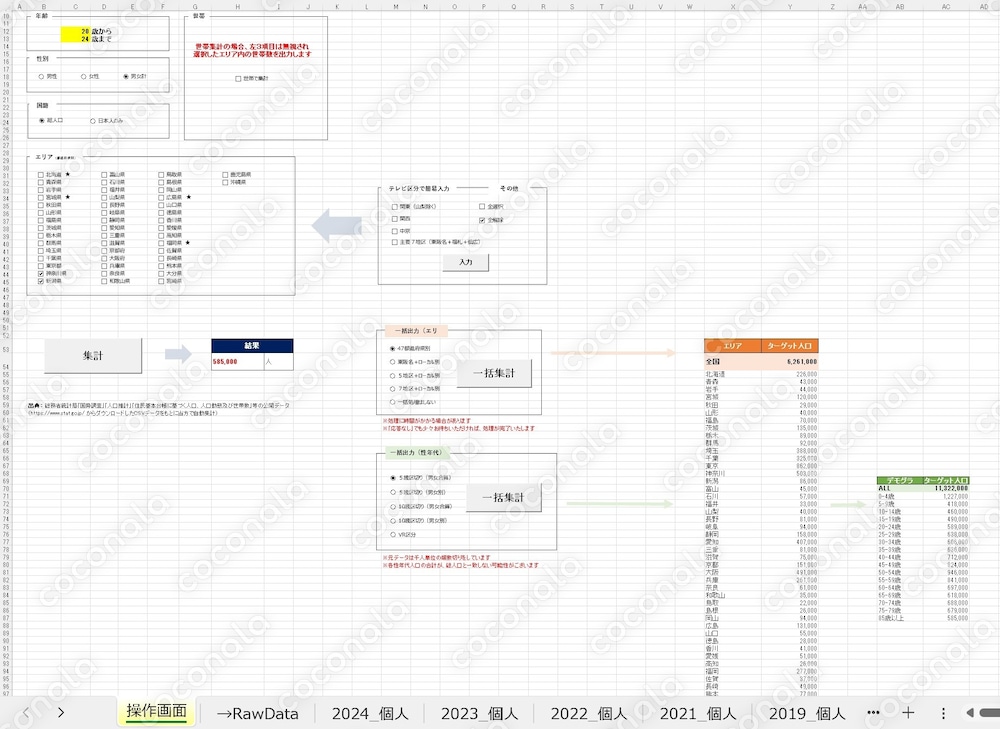Select the 2022_個人 sheet tab
1000x729 pixels.
589,713
